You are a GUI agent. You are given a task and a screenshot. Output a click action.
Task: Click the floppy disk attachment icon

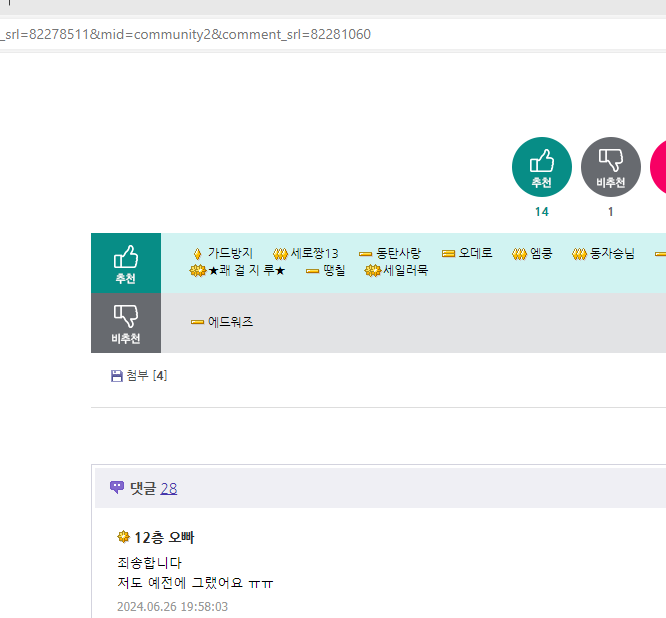[x=117, y=376]
